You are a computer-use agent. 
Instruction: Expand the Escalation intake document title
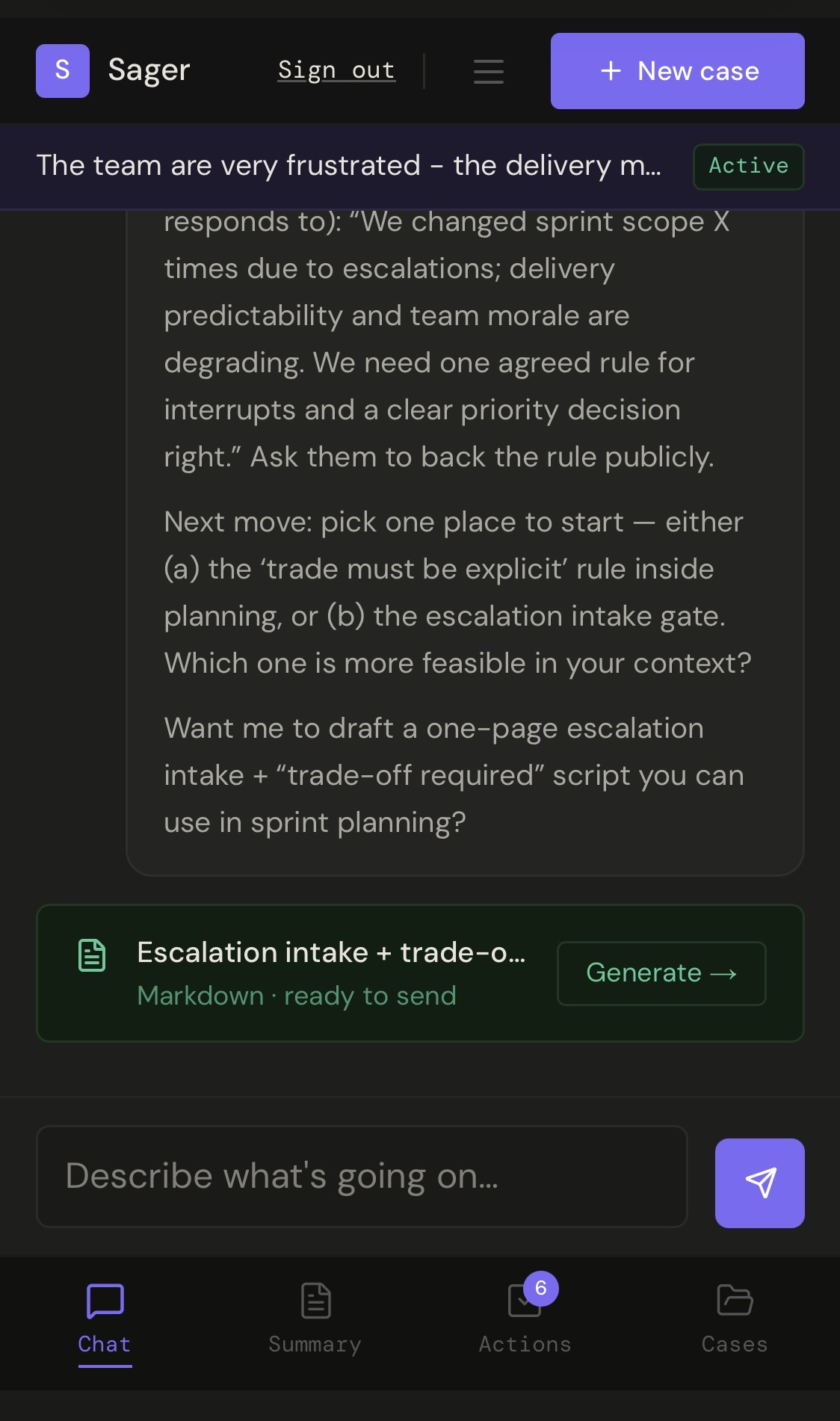point(332,952)
